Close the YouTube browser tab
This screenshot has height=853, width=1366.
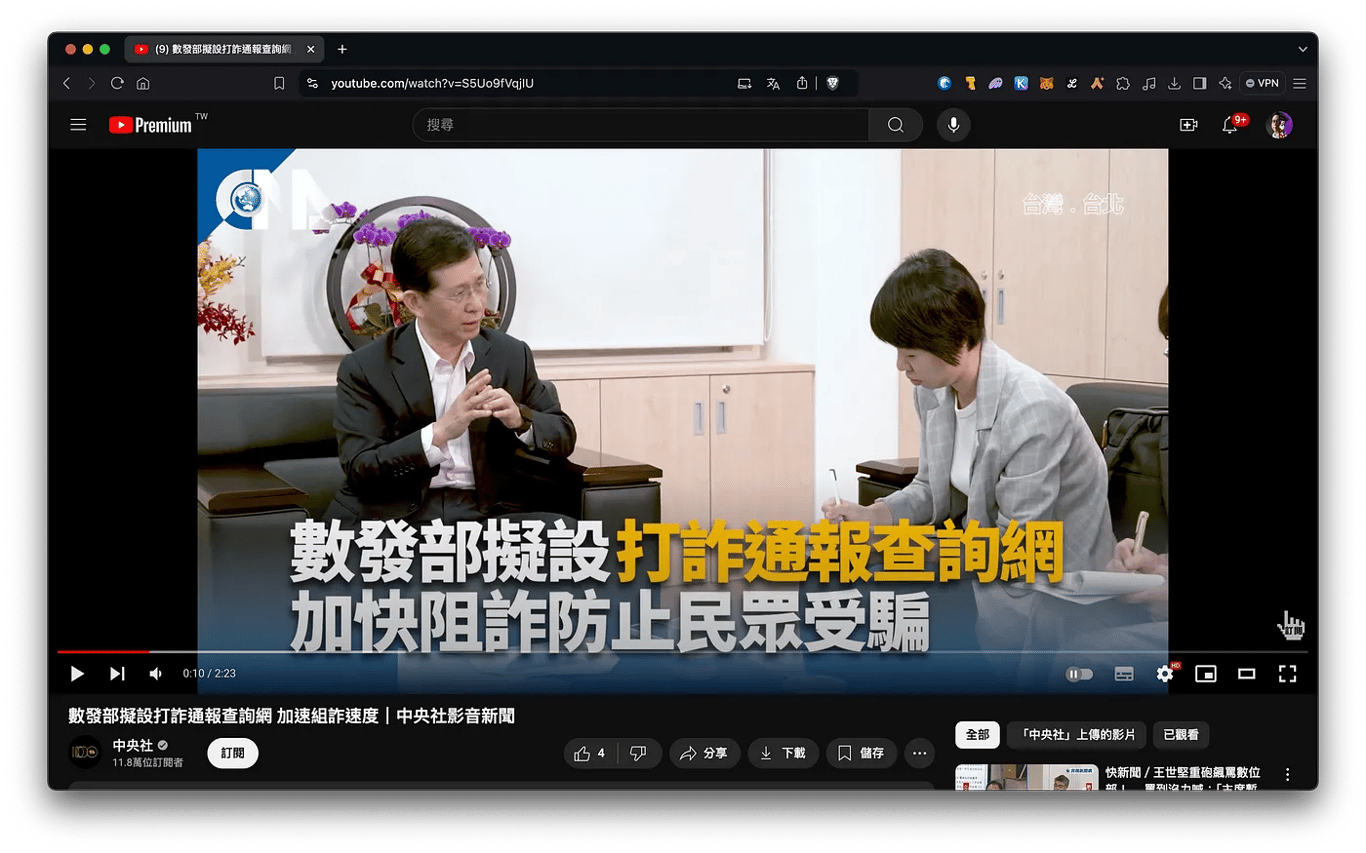point(311,49)
